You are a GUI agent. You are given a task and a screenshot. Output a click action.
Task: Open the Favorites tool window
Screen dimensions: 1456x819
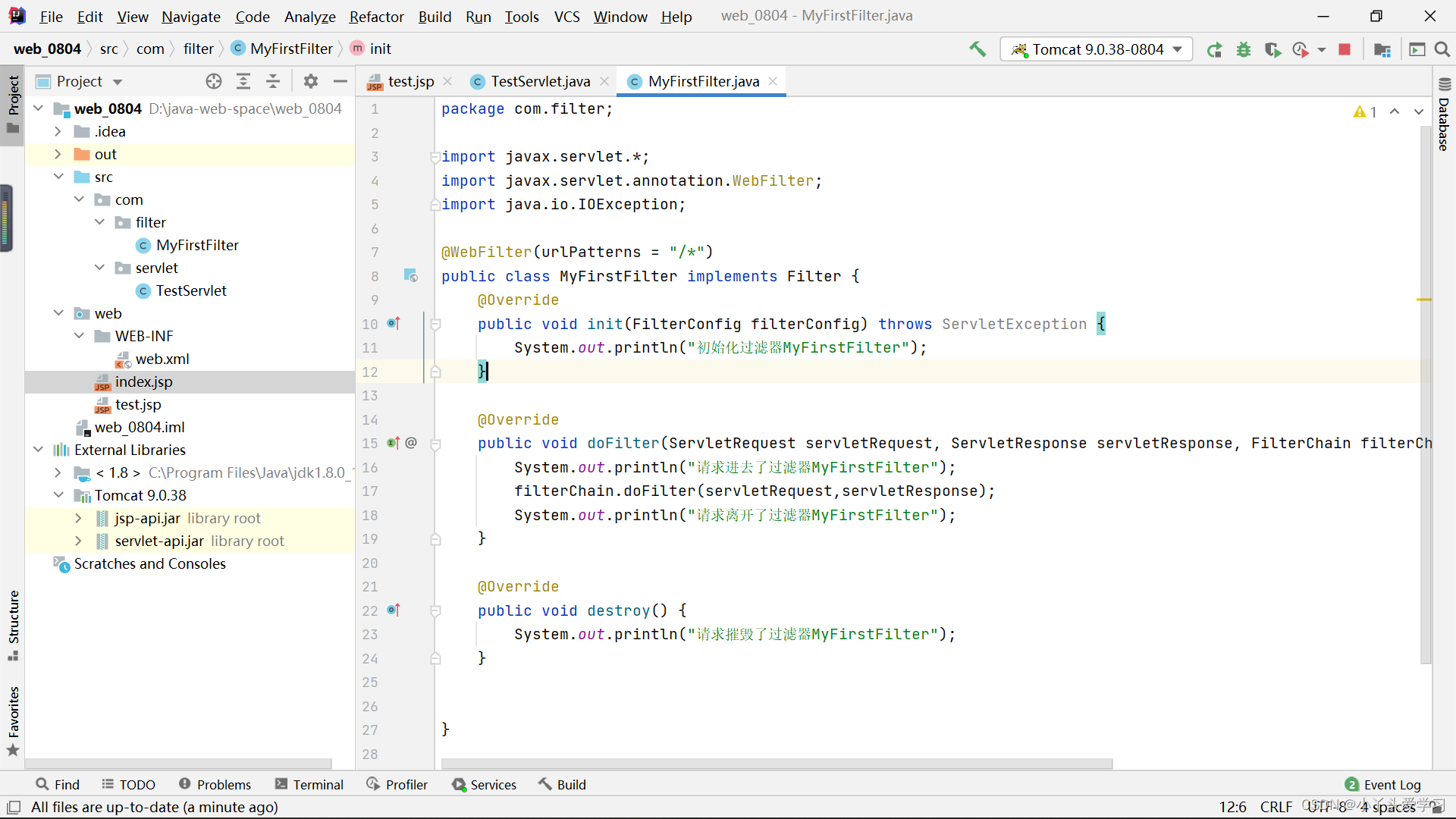tap(13, 721)
